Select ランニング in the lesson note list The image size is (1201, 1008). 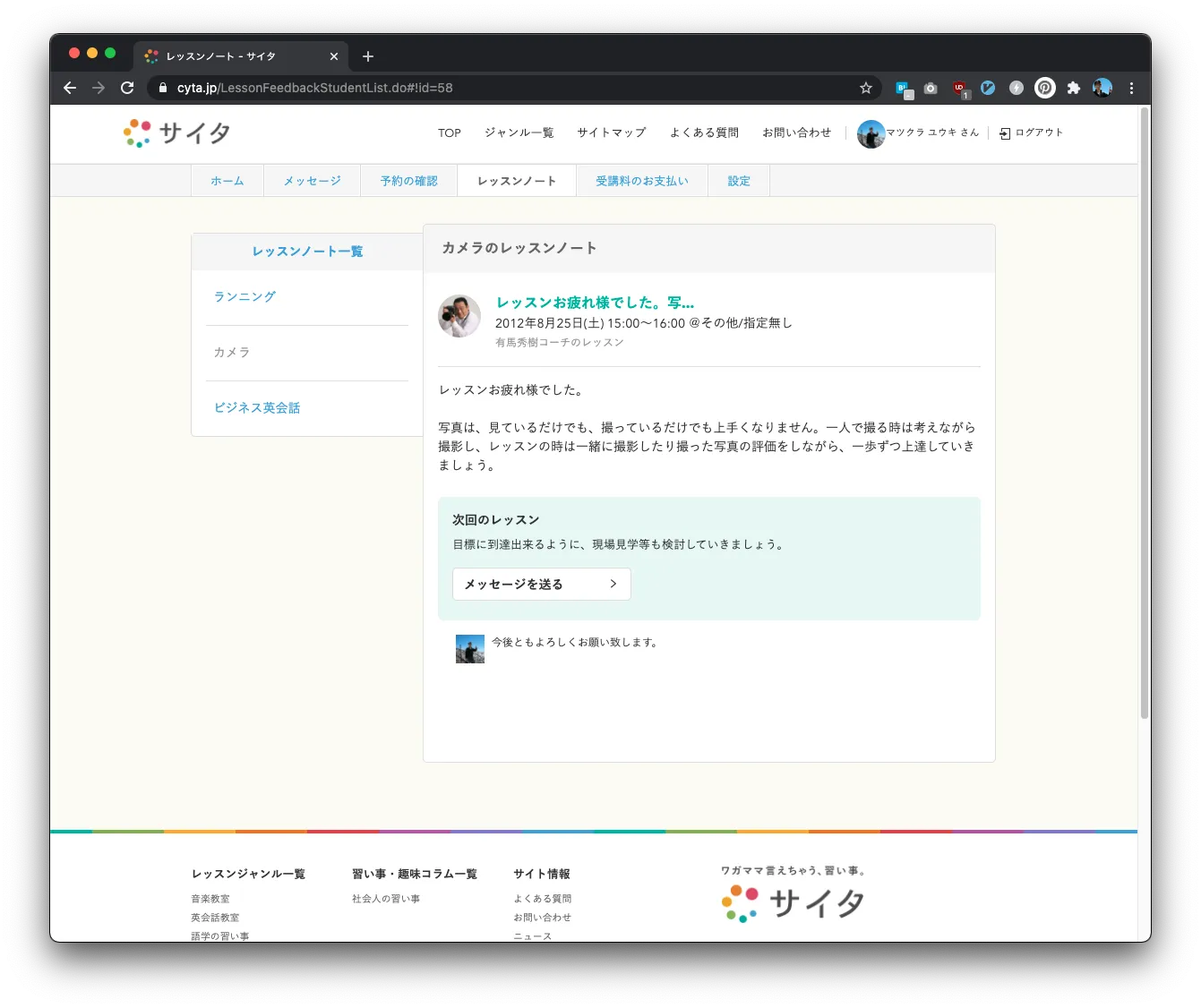click(244, 296)
